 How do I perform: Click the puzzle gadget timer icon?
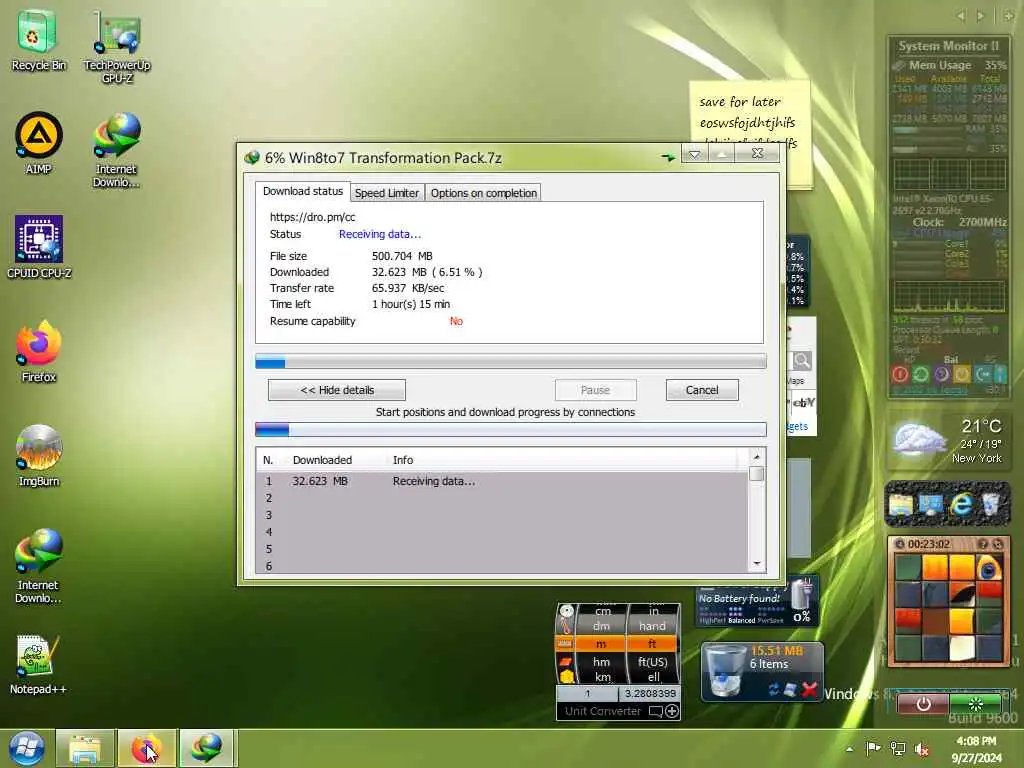pyautogui.click(x=899, y=544)
